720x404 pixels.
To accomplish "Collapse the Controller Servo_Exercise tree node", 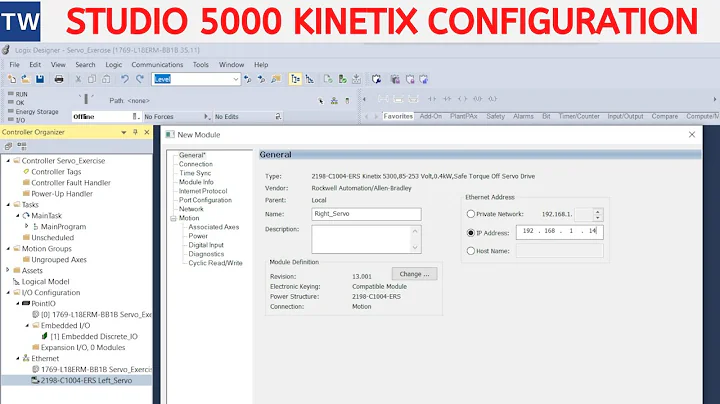I will coord(8,161).
